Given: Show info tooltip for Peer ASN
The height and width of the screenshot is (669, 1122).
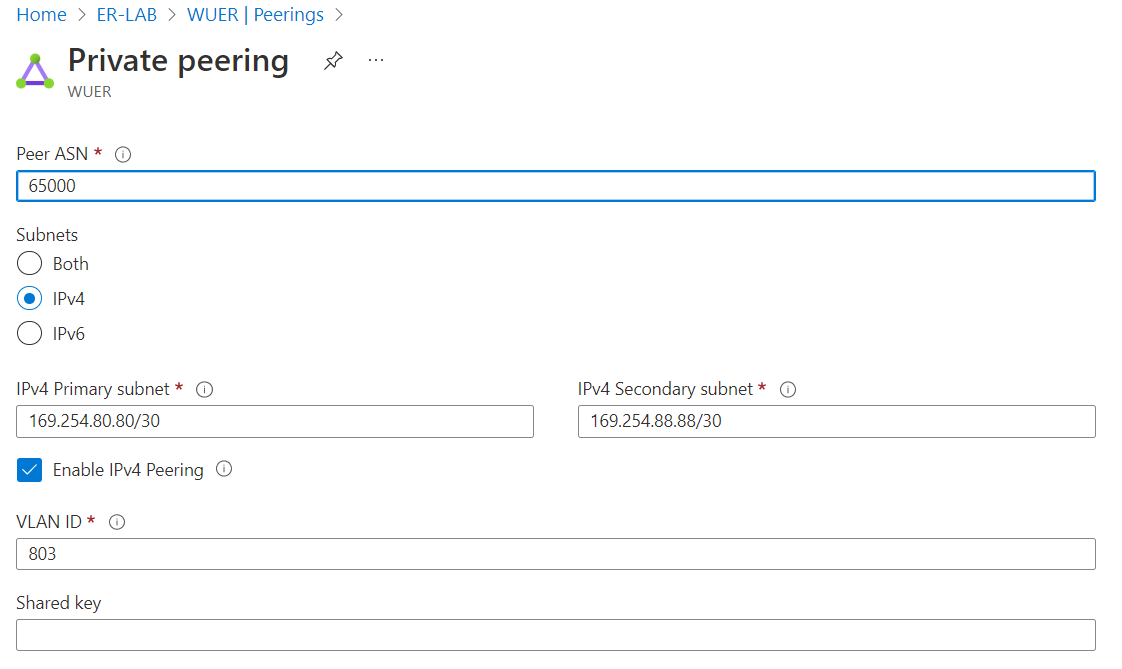Looking at the screenshot, I should pyautogui.click(x=123, y=155).
